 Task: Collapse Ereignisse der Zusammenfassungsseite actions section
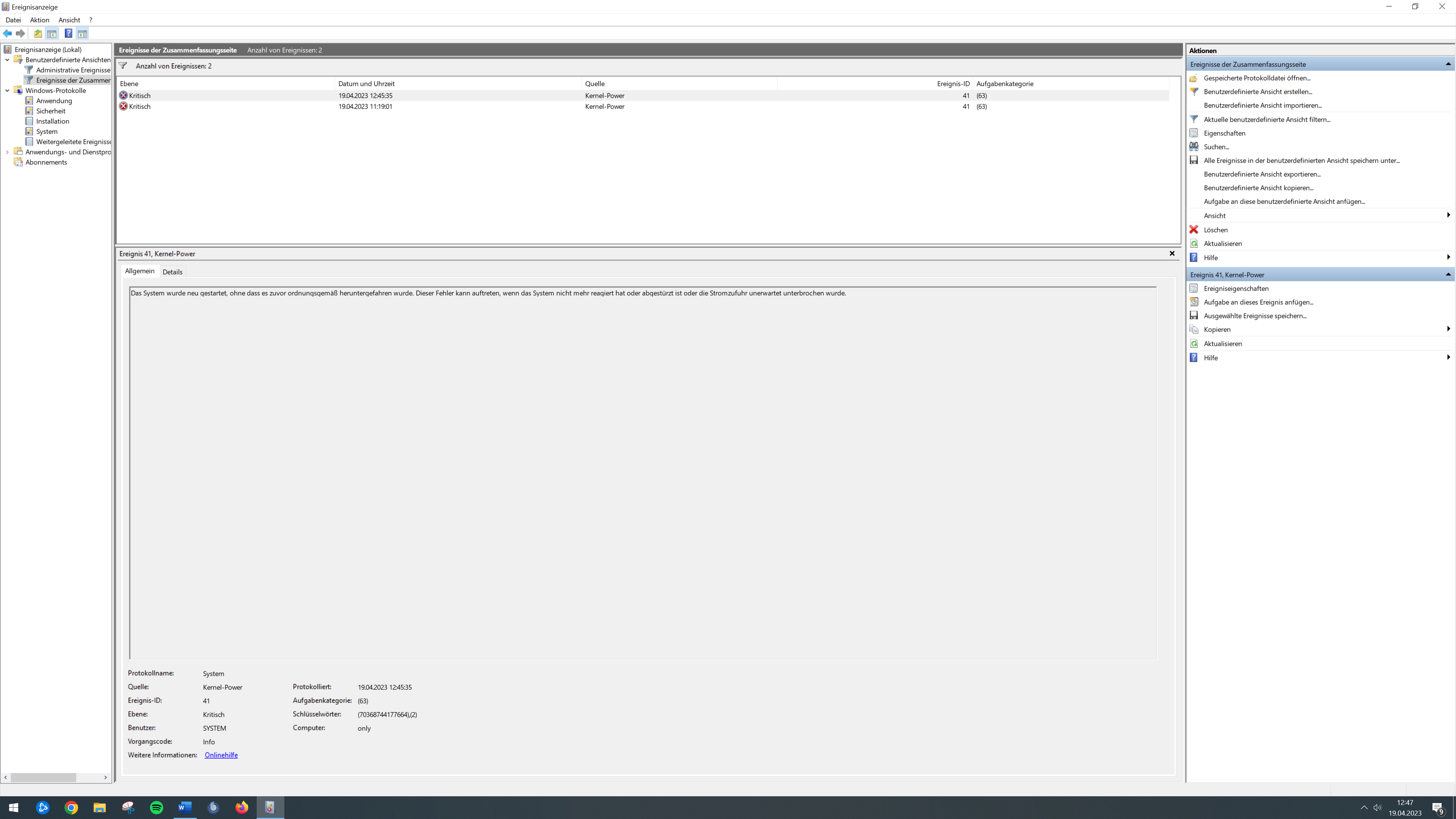click(1448, 64)
